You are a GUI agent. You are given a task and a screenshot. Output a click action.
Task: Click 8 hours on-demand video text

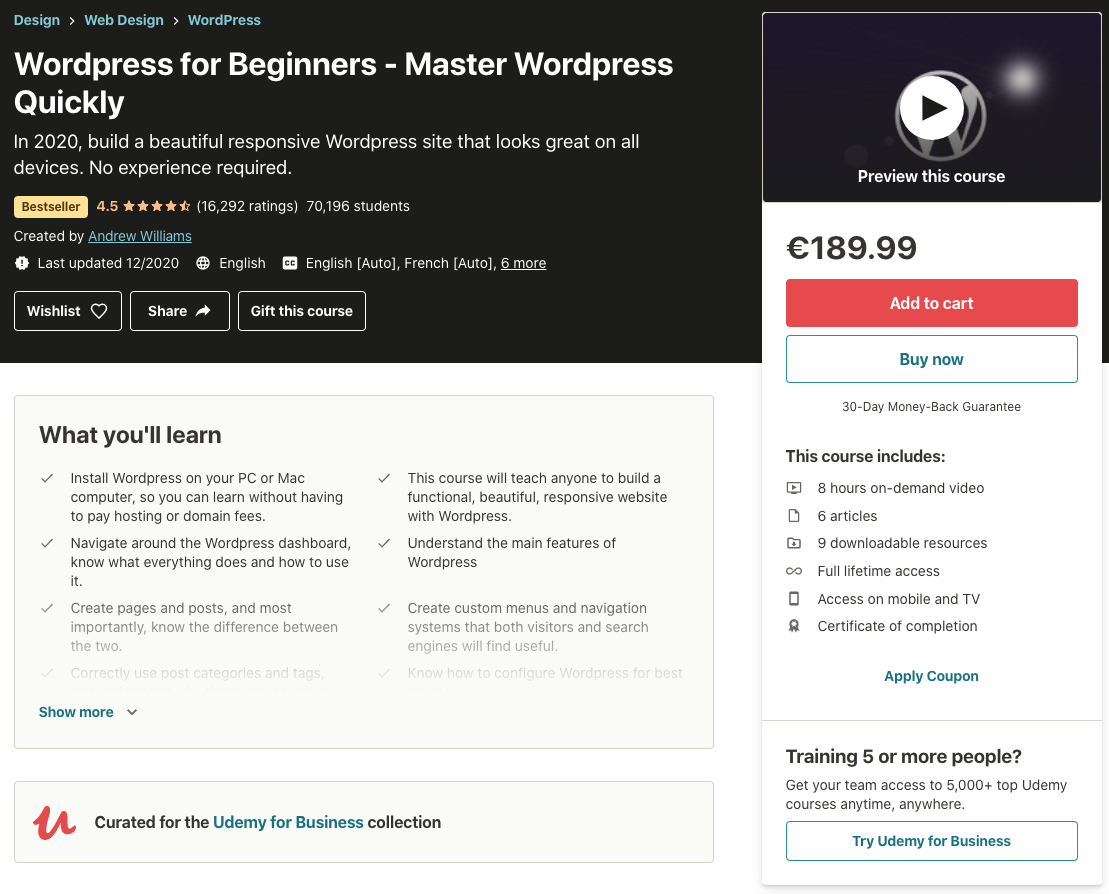pos(901,488)
